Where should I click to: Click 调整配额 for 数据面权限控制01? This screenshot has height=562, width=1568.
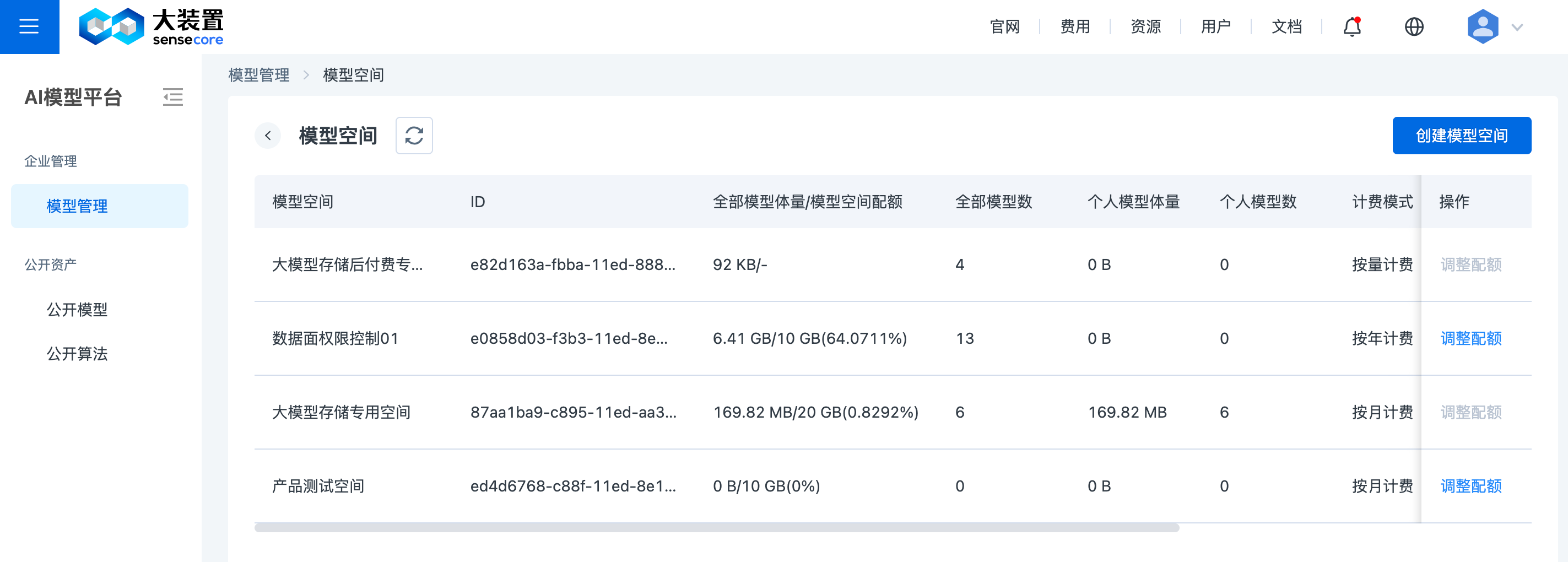pos(1470,338)
